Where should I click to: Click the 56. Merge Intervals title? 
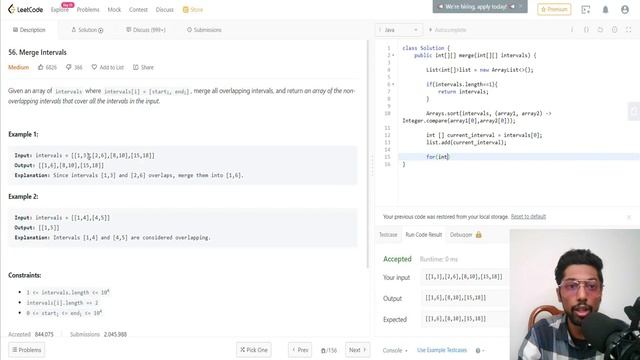pyautogui.click(x=37, y=52)
